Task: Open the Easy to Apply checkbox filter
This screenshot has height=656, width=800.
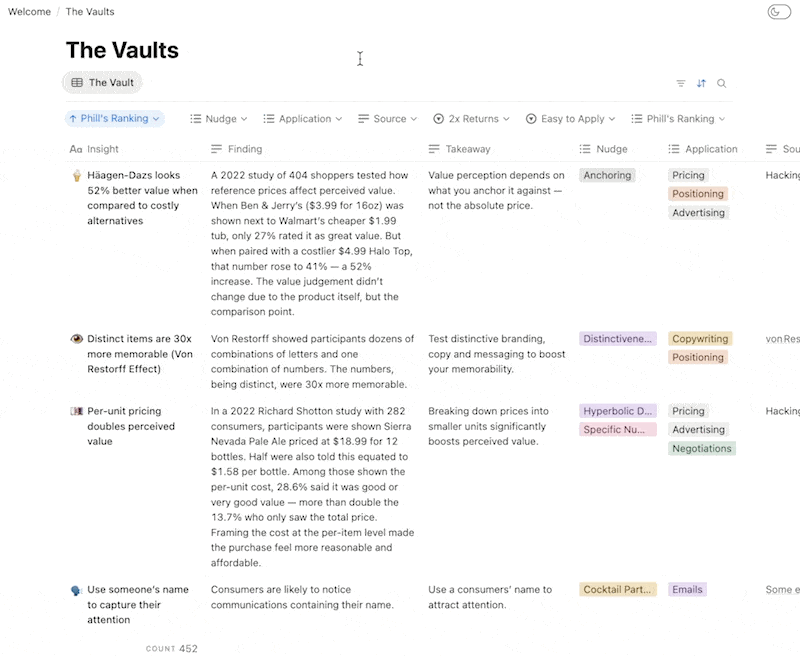Action: [x=570, y=119]
